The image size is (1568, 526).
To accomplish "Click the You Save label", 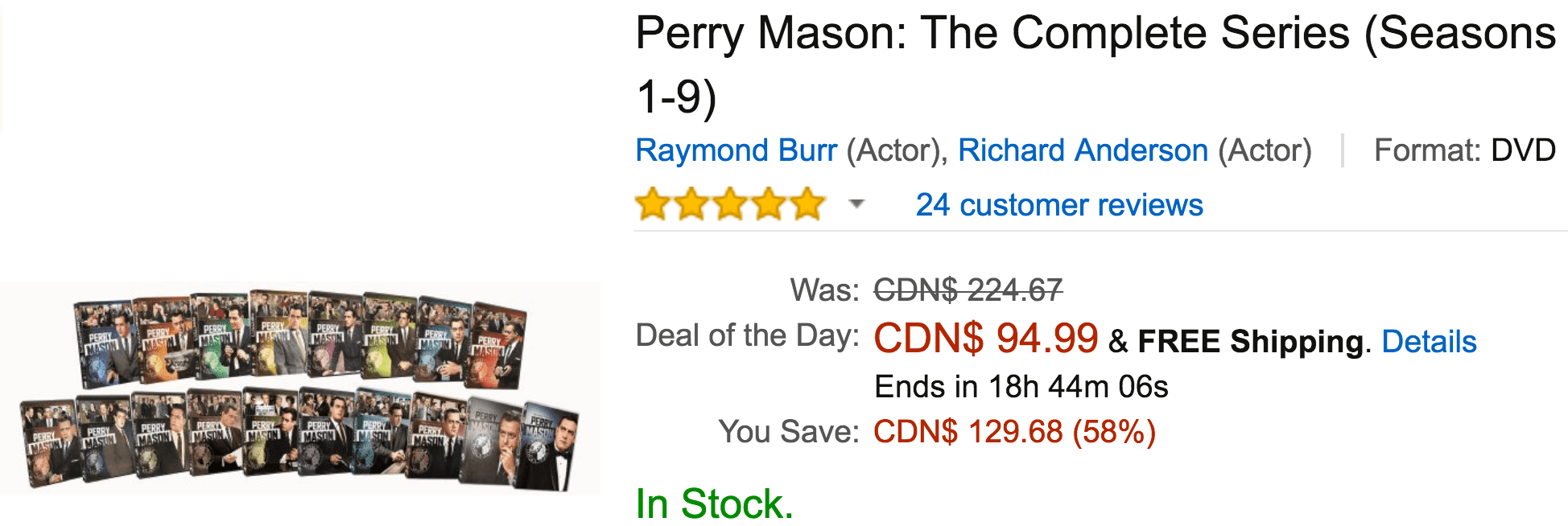I will point(789,432).
